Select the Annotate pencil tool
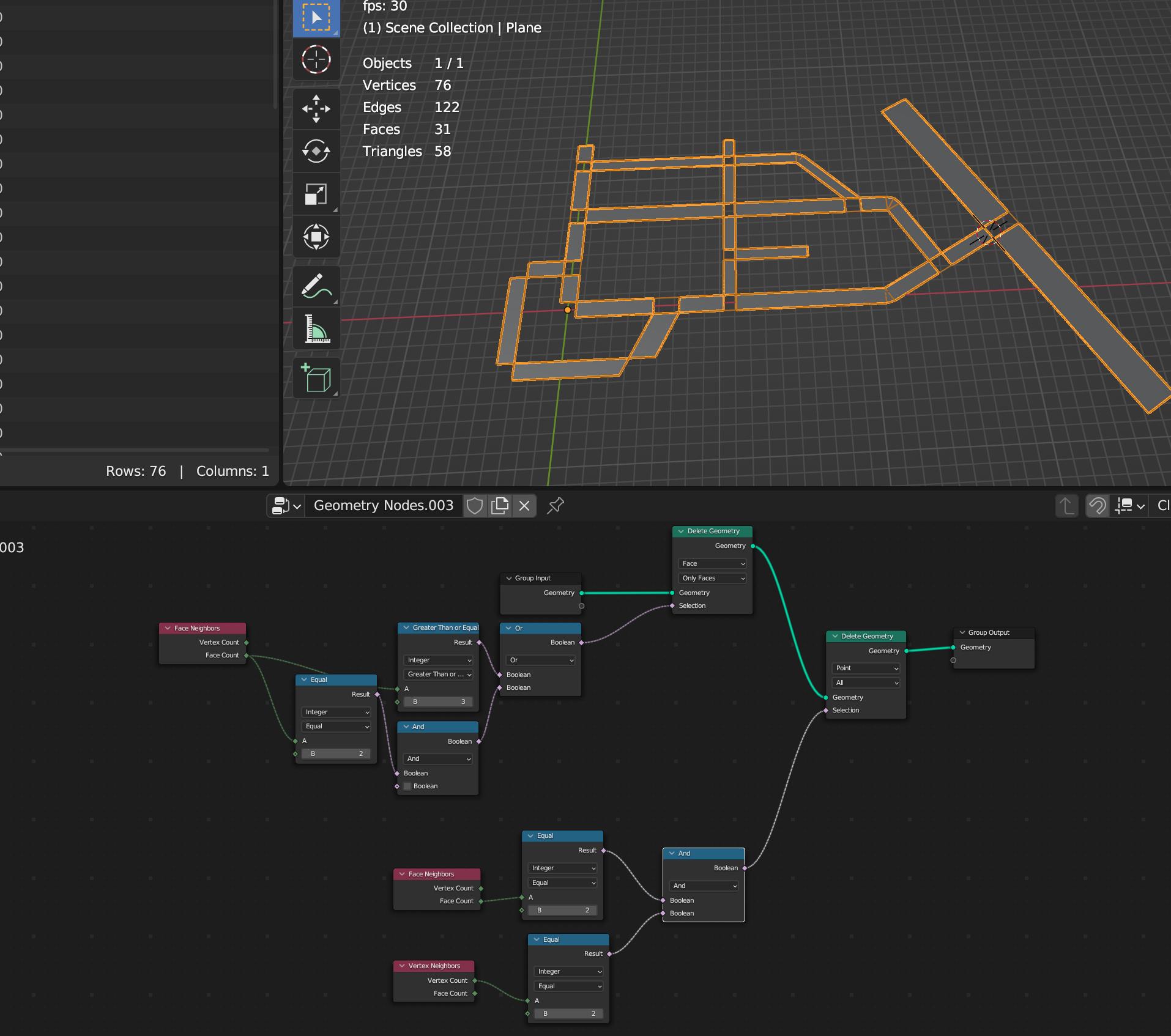This screenshot has height=1036, width=1171. (x=316, y=286)
